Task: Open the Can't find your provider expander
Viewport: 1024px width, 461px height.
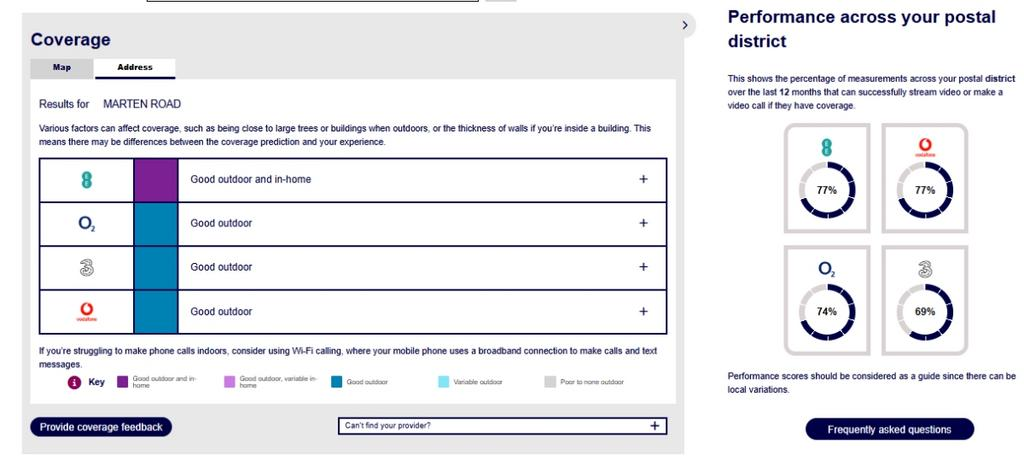Action: pos(654,426)
